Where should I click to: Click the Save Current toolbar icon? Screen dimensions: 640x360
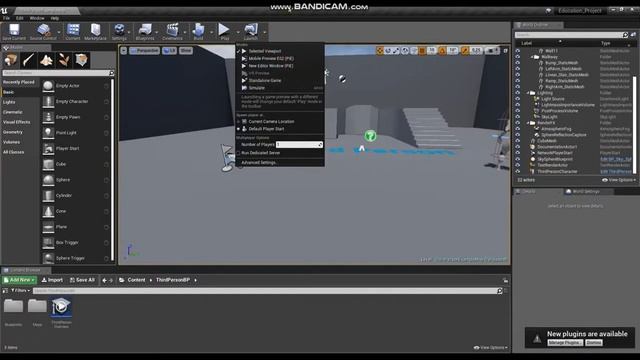(14, 31)
